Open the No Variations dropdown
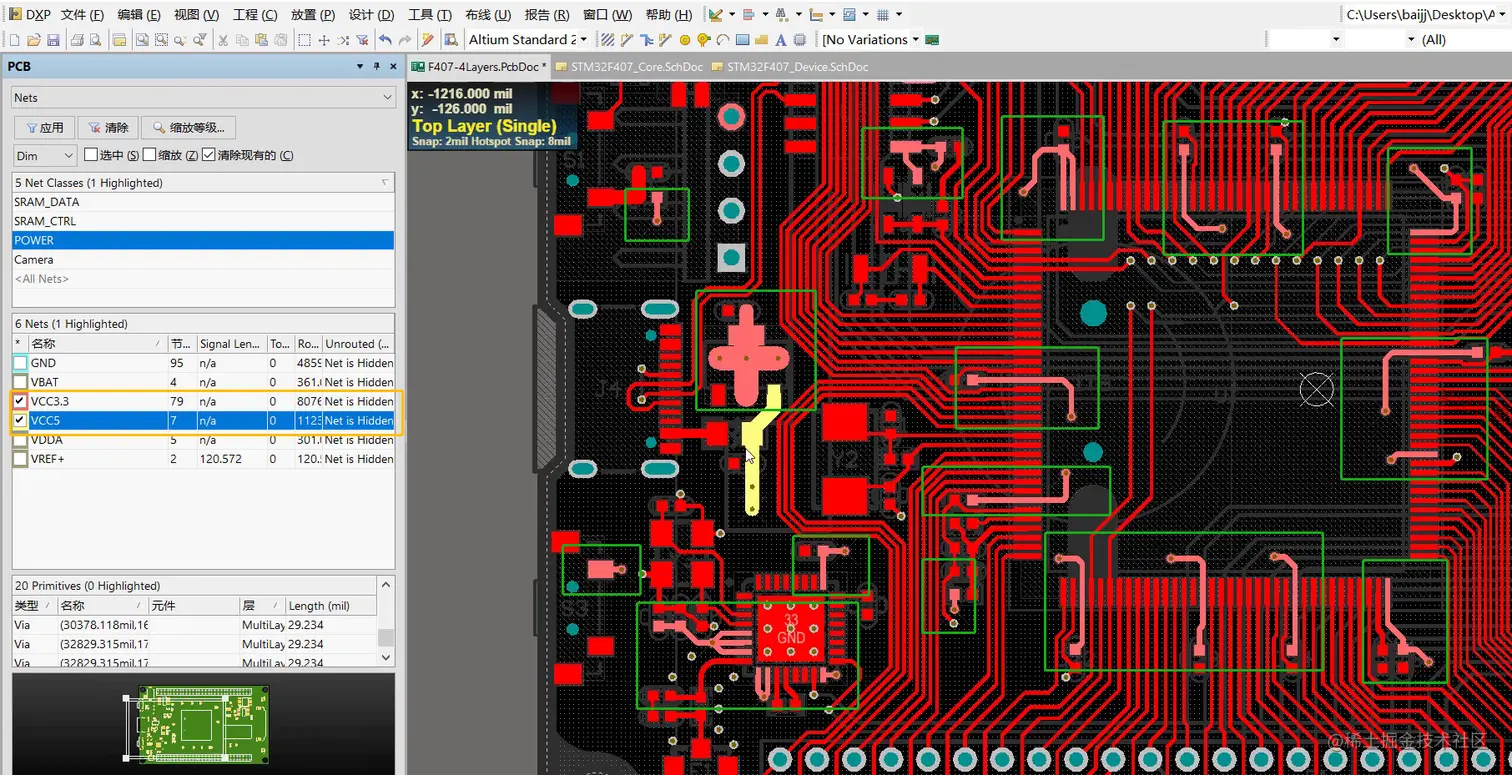This screenshot has height=775, width=1512. (914, 40)
